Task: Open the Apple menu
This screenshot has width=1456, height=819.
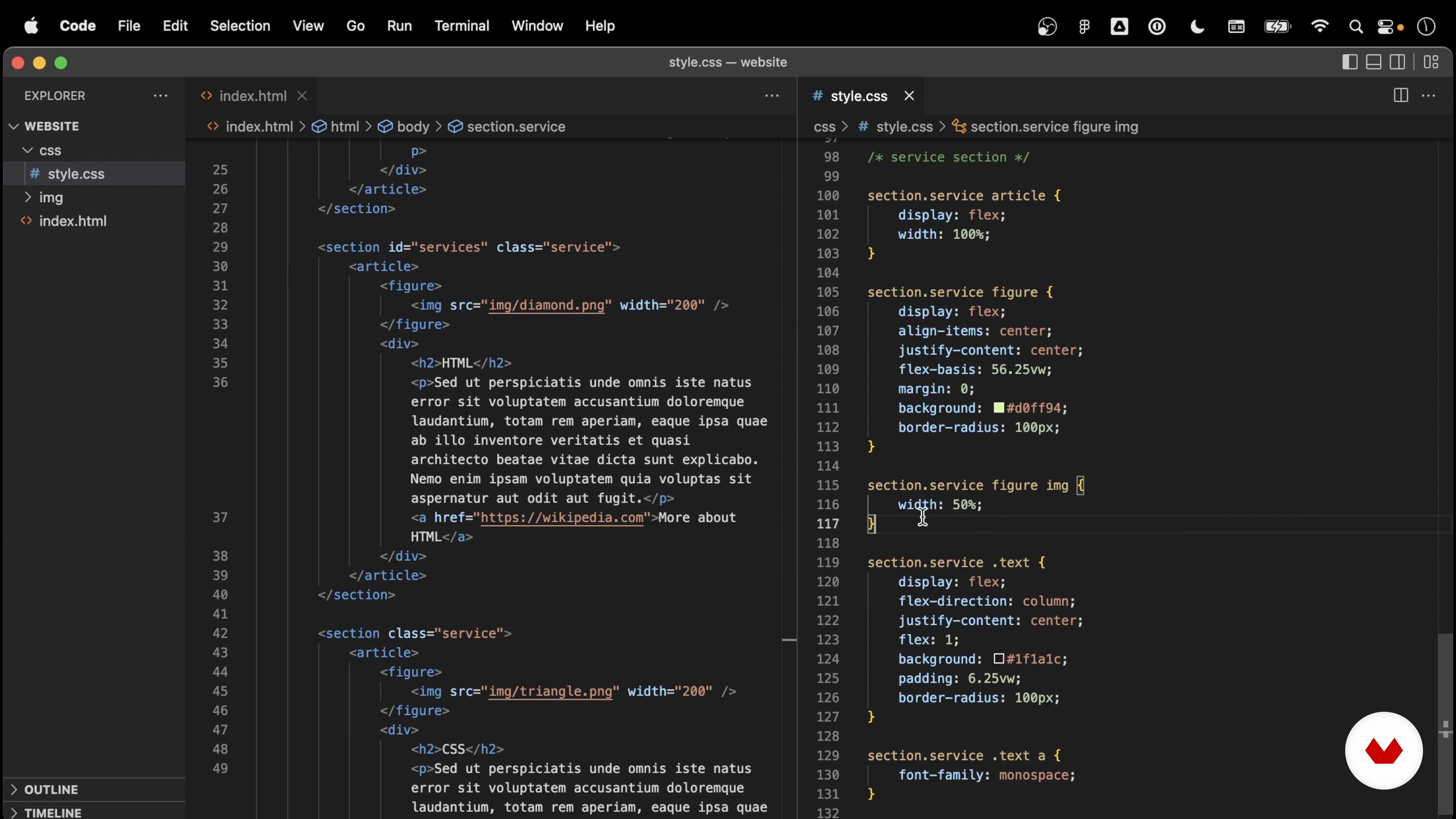Action: click(31, 26)
